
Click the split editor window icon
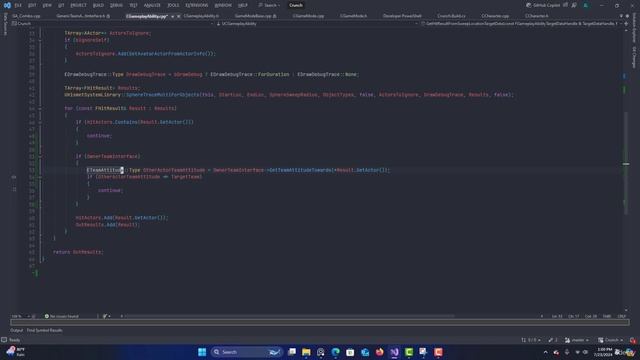point(626,24)
